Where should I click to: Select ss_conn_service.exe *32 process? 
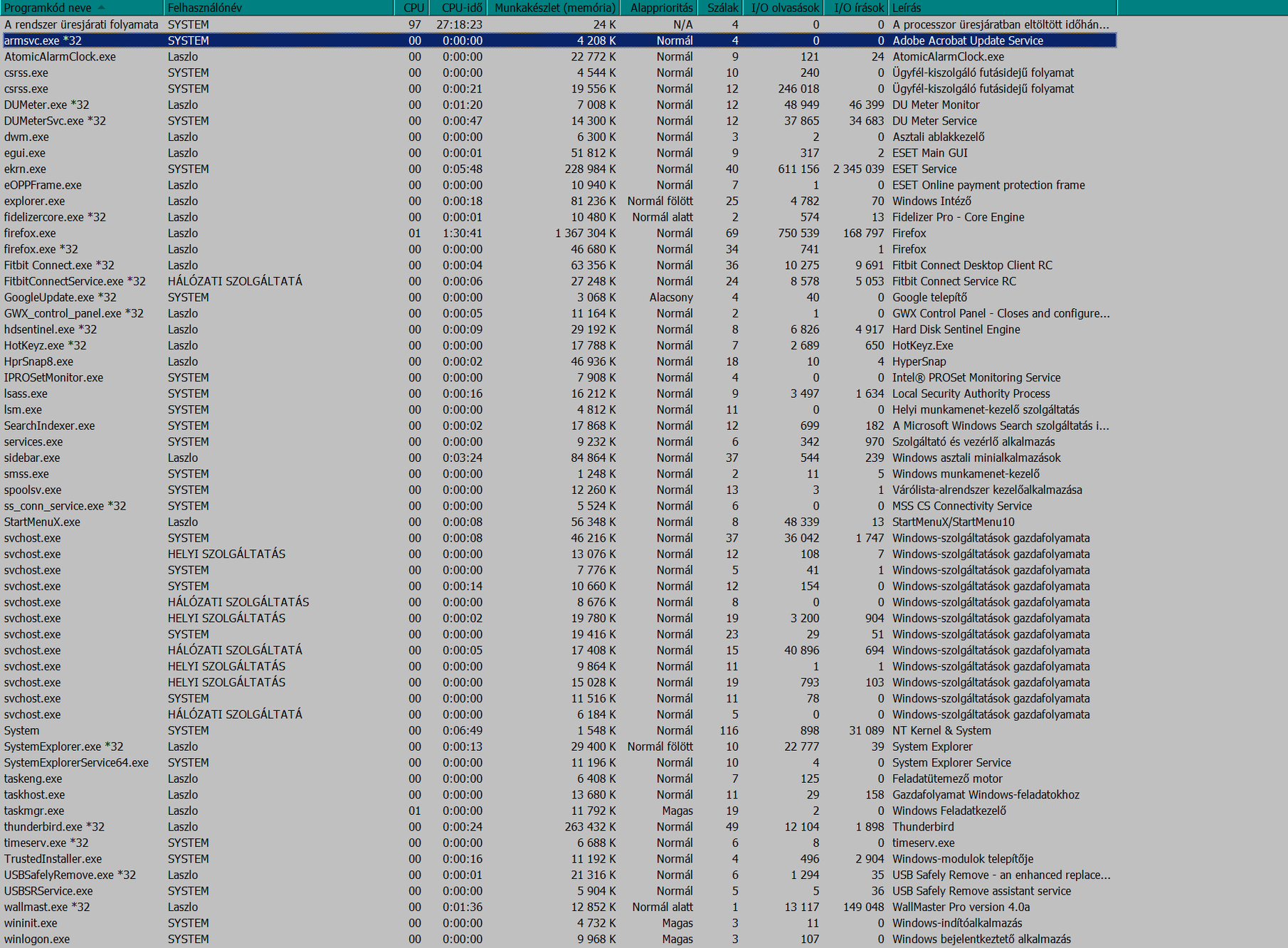pyautogui.click(x=559, y=506)
